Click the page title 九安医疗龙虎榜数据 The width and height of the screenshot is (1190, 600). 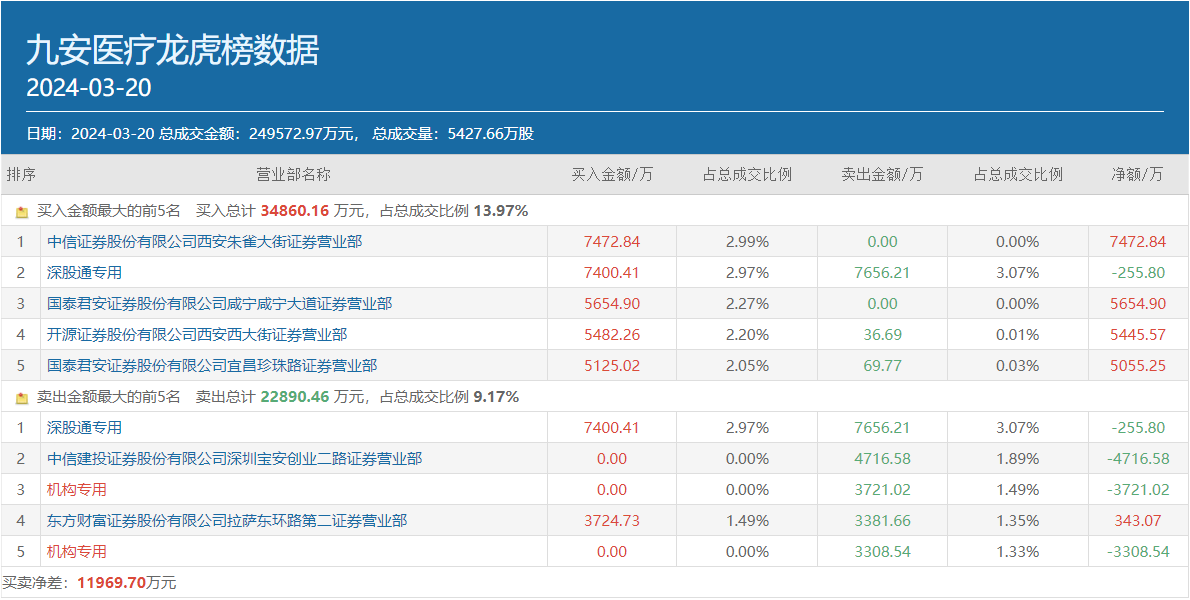point(173,52)
